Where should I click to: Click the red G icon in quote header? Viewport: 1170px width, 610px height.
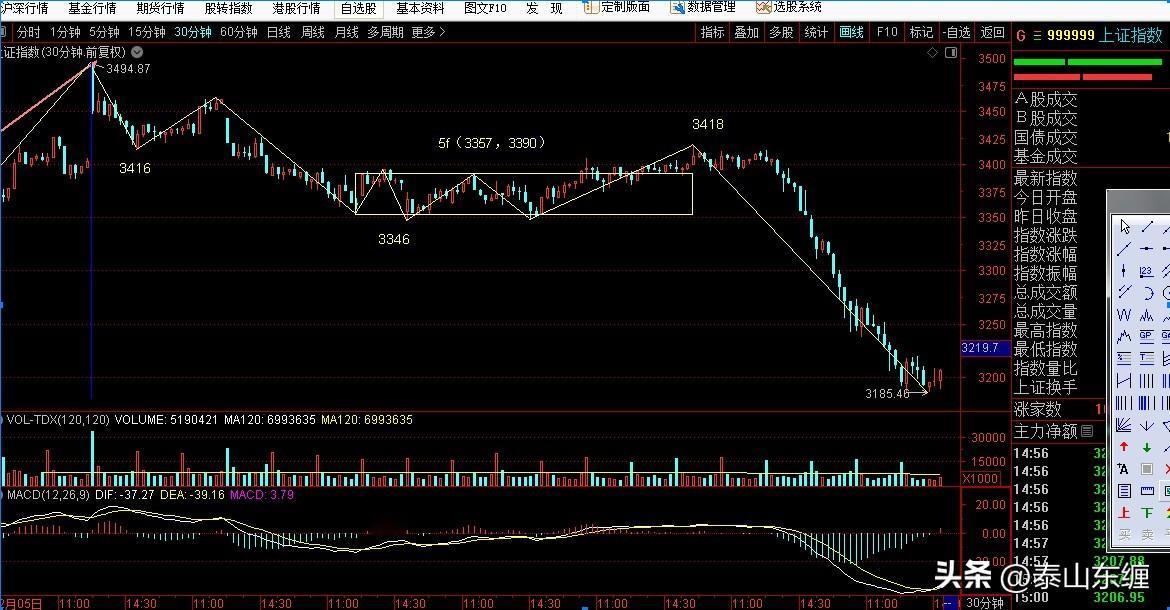[1021, 35]
